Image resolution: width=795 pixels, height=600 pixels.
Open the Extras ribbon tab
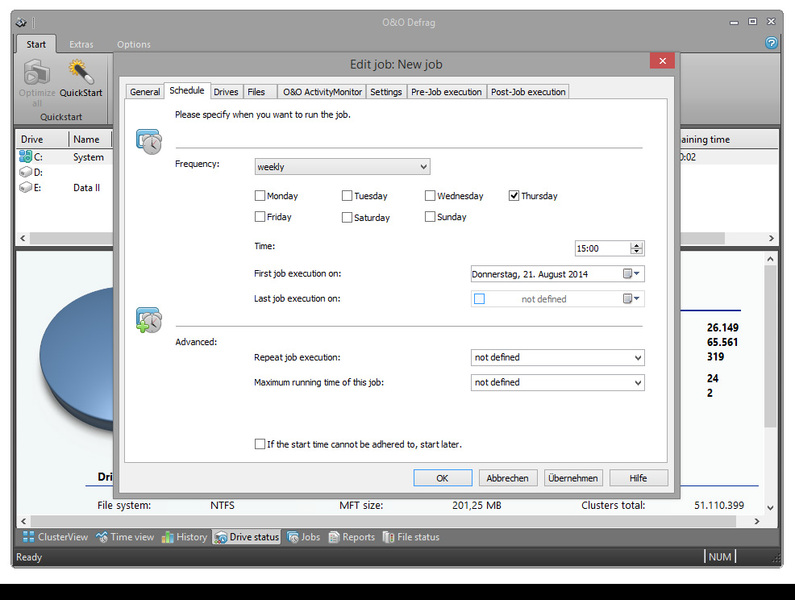pyautogui.click(x=81, y=44)
